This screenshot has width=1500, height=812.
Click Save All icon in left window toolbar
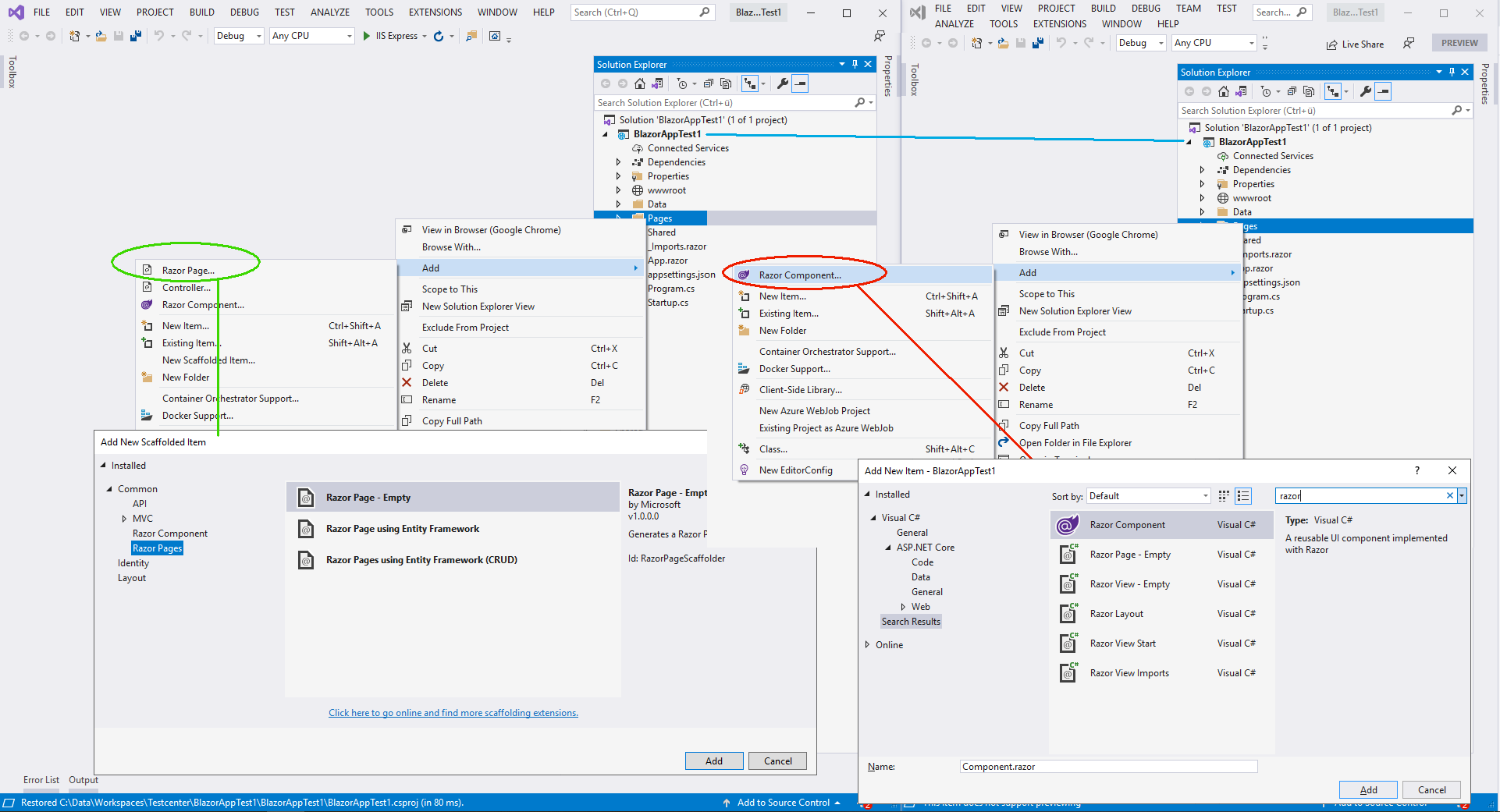coord(136,36)
